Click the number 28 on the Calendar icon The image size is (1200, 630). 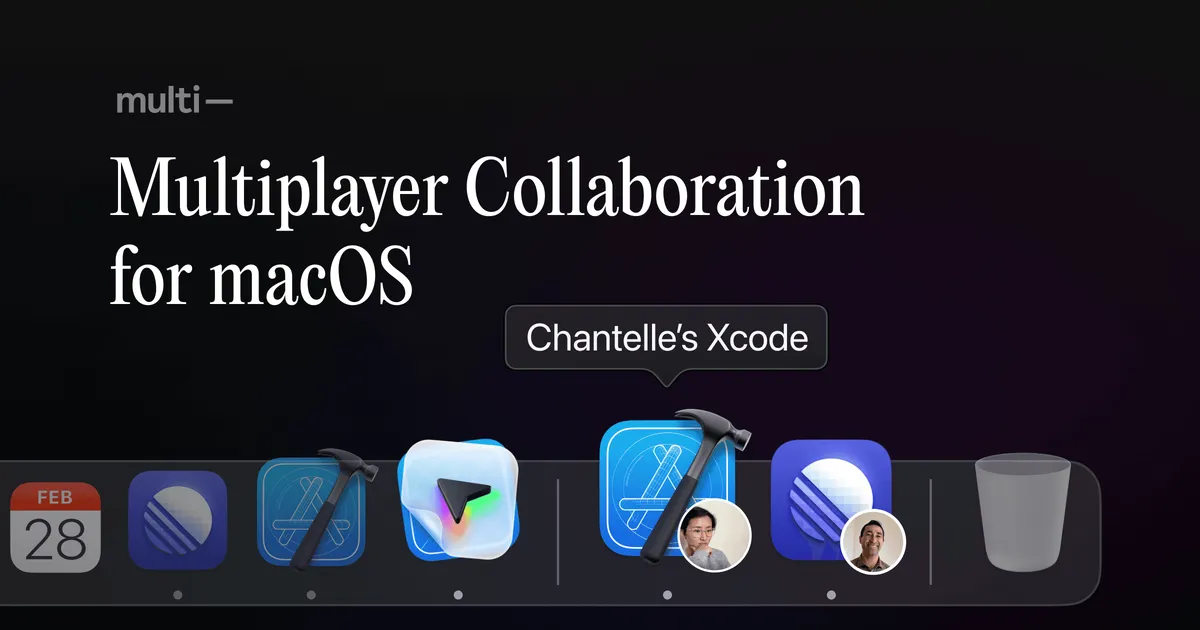point(56,536)
